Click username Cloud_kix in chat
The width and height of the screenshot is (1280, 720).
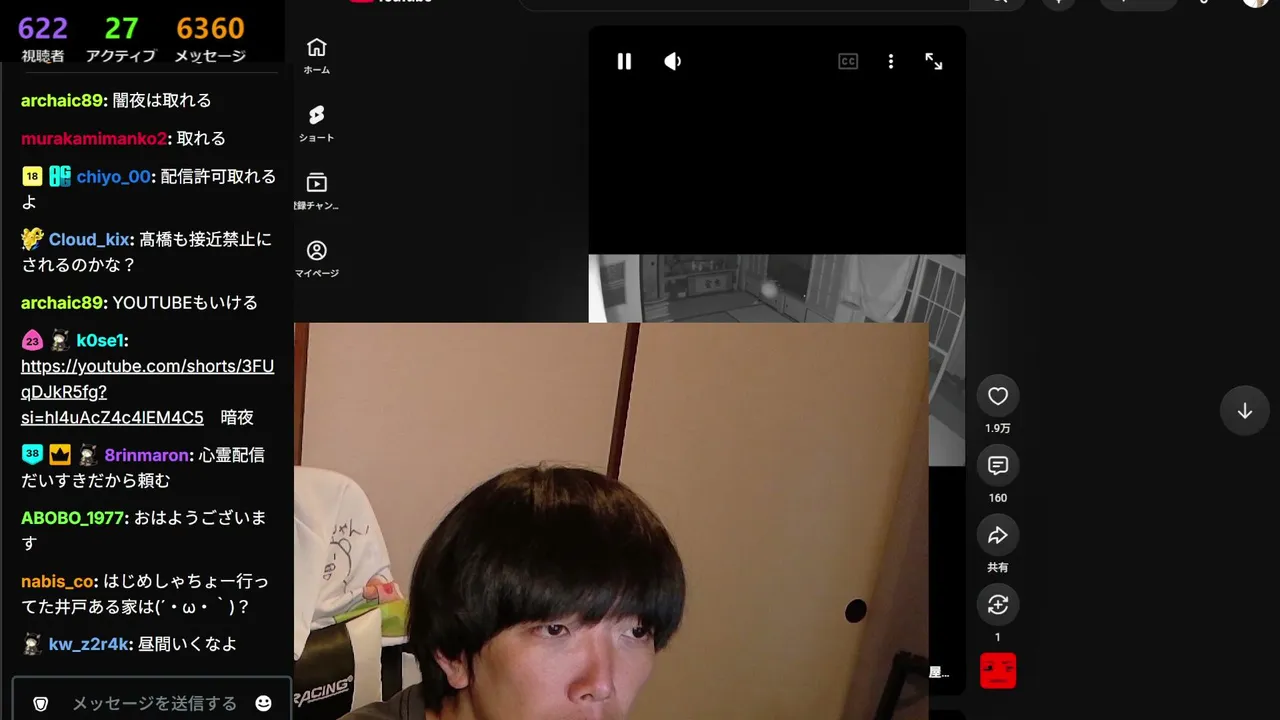(89, 240)
